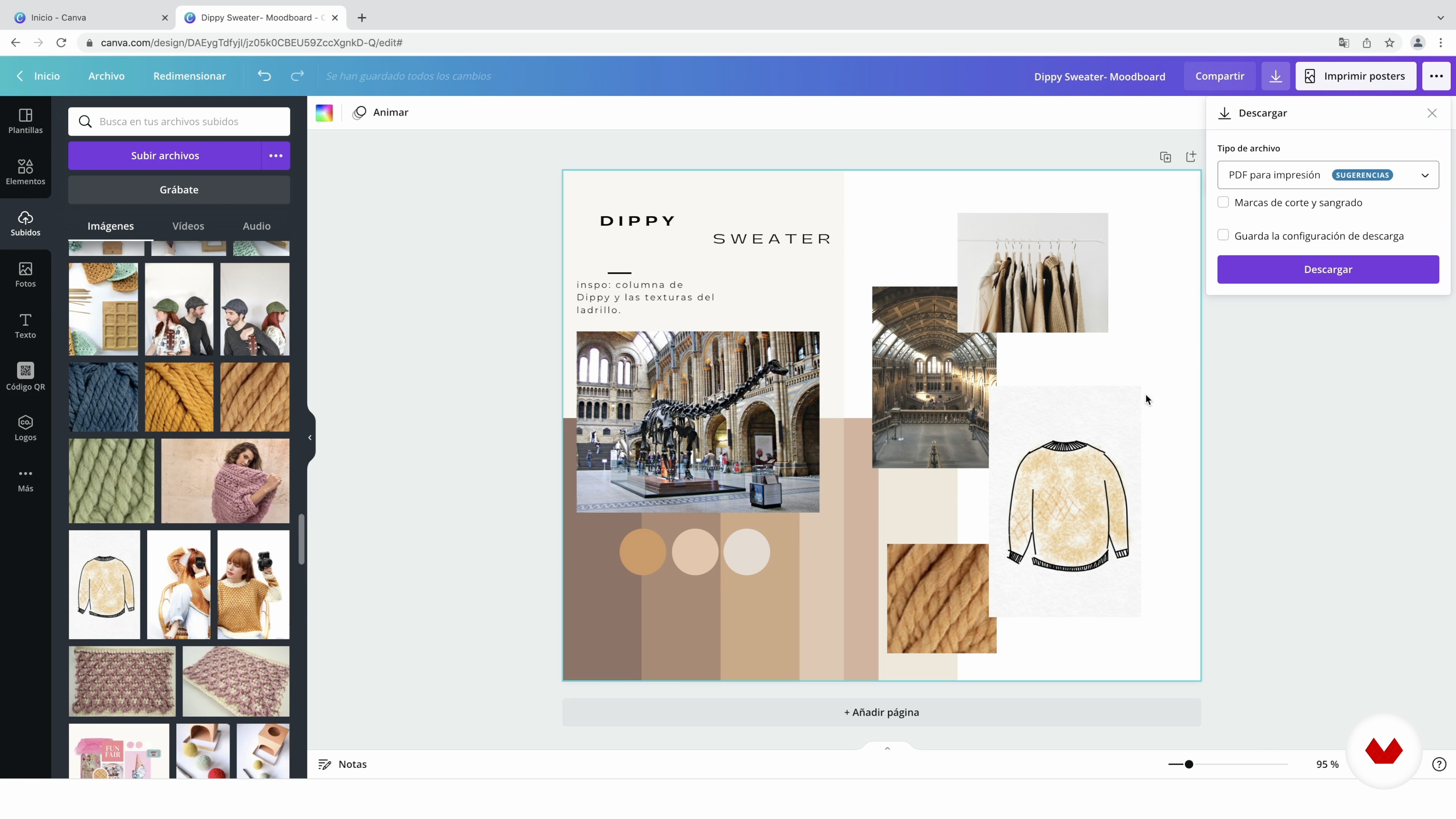
Task: Click the Animar button
Action: (x=380, y=113)
